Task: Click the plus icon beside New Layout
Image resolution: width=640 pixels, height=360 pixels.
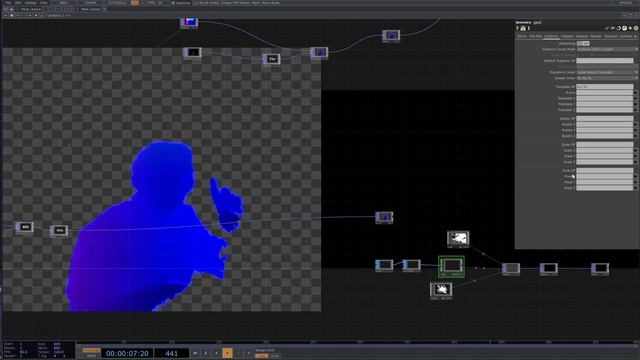Action: (x=104, y=9)
